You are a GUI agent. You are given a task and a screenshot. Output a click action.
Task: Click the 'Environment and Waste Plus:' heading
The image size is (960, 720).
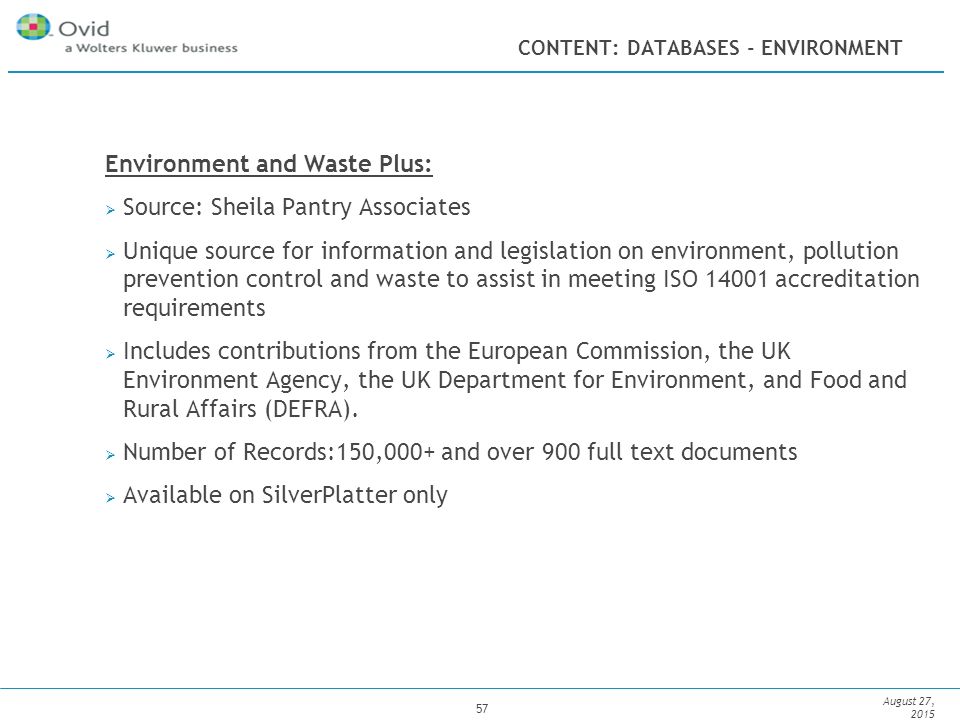269,163
